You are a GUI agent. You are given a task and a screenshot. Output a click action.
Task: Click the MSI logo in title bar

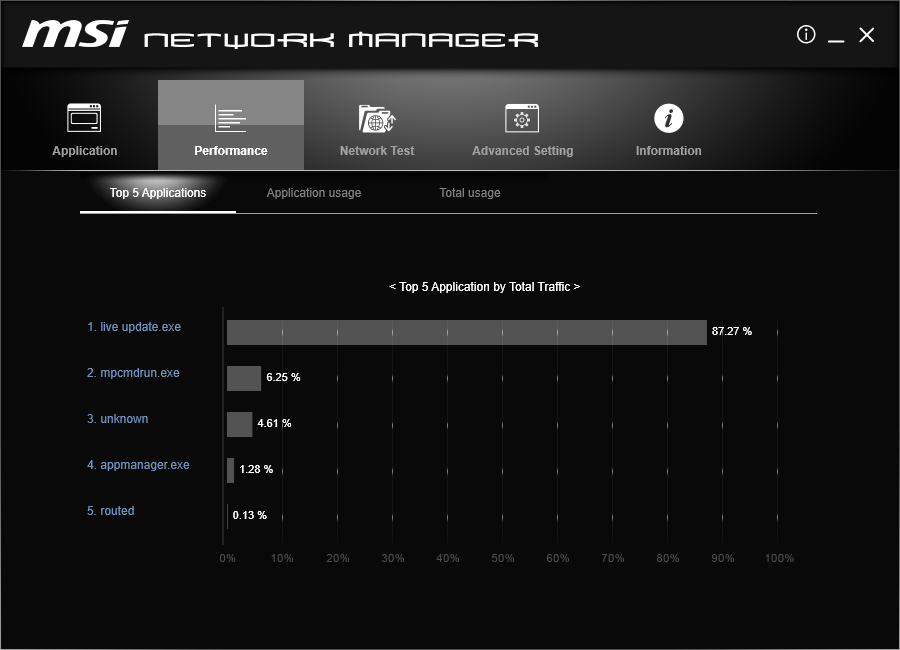click(75, 33)
